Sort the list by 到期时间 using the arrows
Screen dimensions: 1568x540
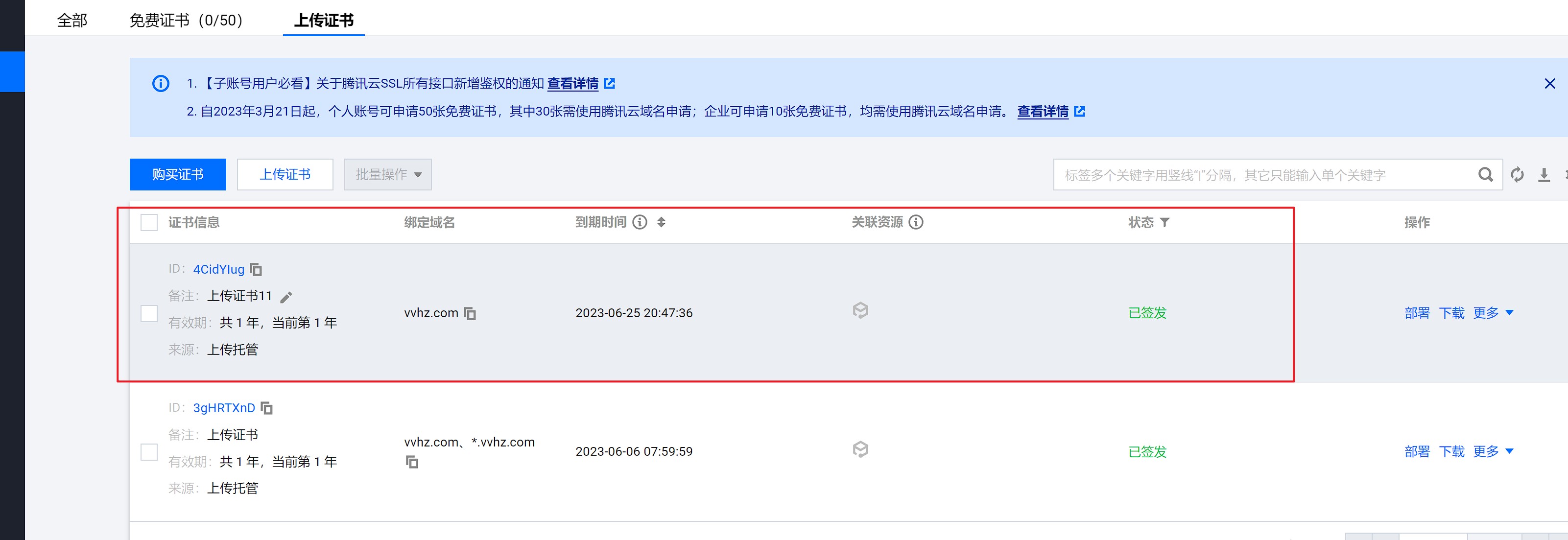pos(661,222)
